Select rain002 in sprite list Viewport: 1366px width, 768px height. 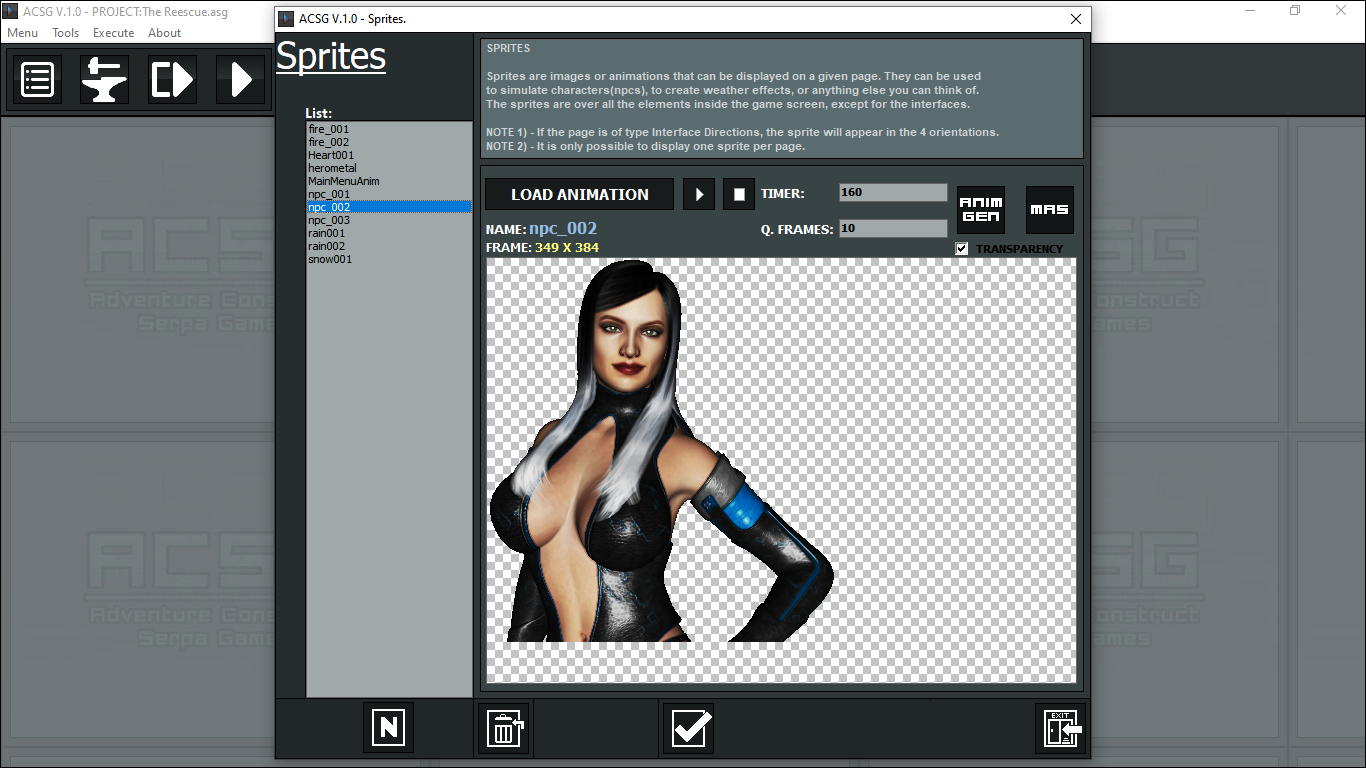389,246
